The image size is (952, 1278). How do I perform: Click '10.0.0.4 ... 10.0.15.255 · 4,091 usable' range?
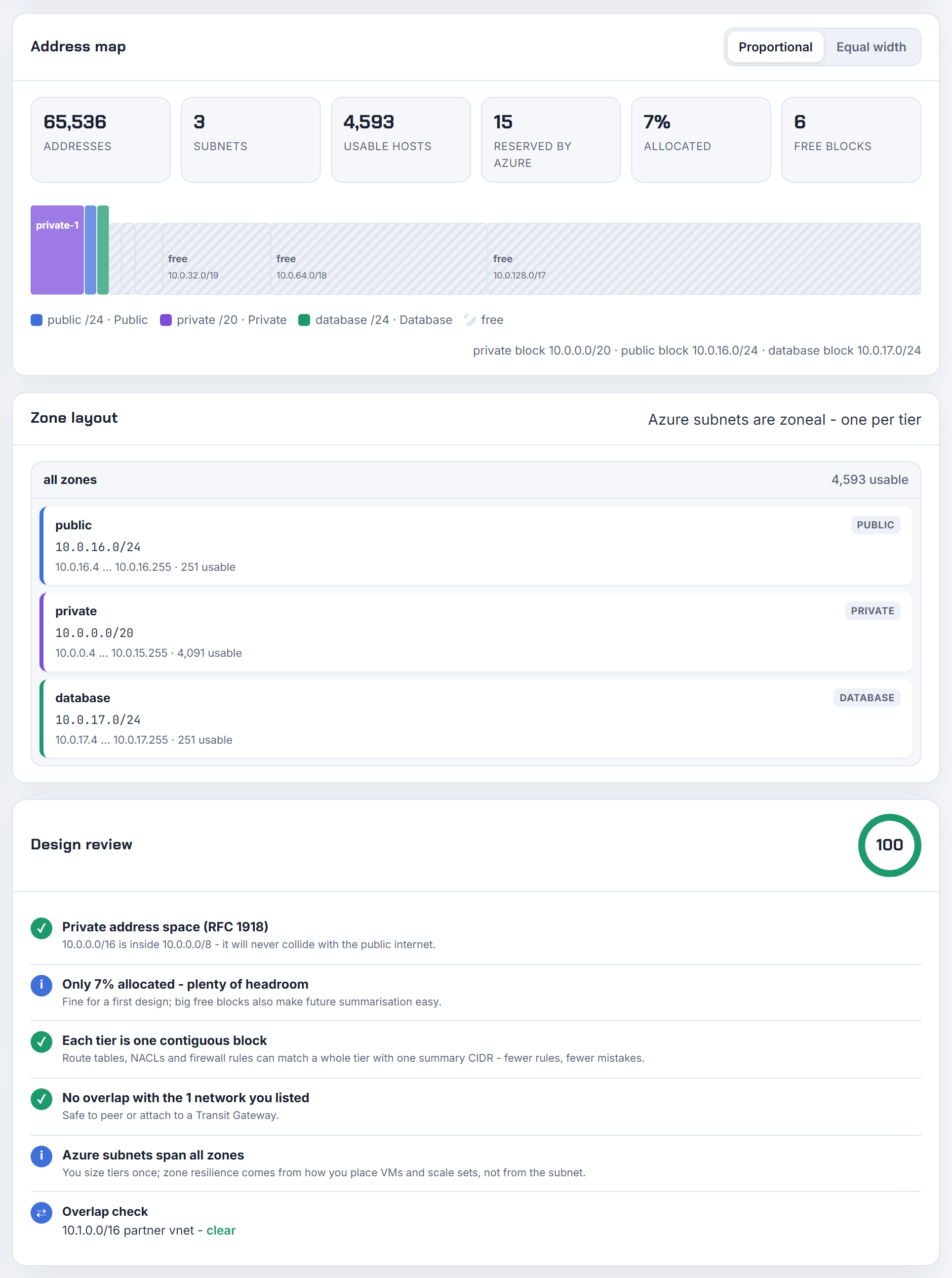point(149,653)
